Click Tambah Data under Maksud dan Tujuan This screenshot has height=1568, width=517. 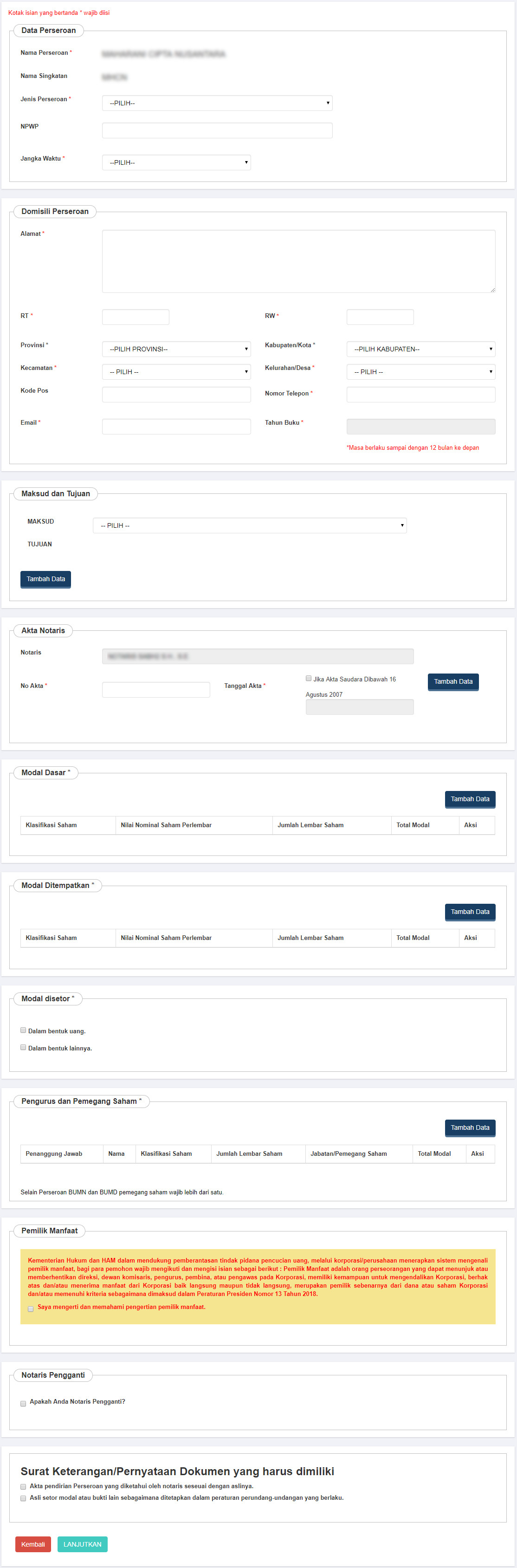(x=45, y=579)
